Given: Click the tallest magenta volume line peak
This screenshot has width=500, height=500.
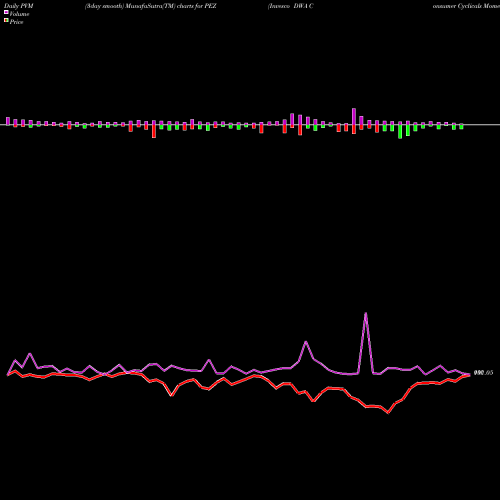Looking at the screenshot, I should coord(366,313).
